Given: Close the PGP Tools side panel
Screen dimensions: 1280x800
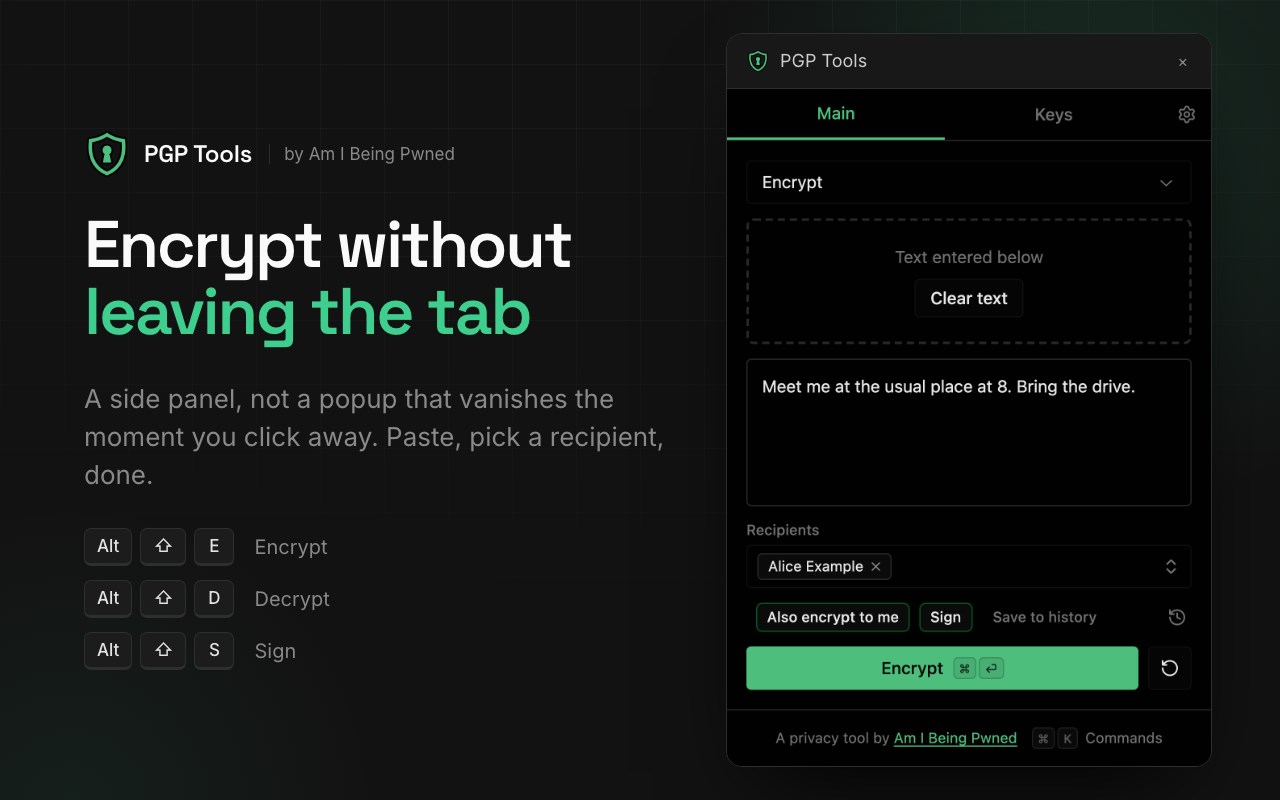Looking at the screenshot, I should click(x=1183, y=62).
